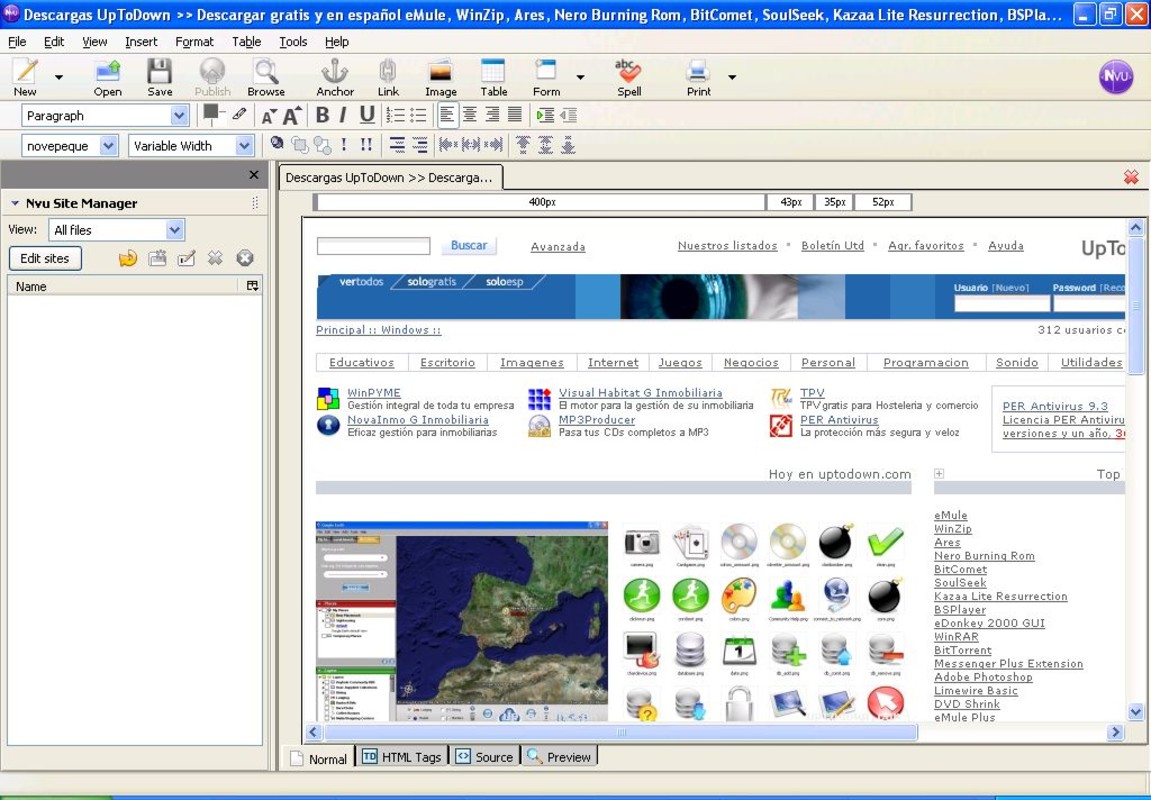Insert a Table from the toolbar
The height and width of the screenshot is (800, 1151).
[x=493, y=76]
